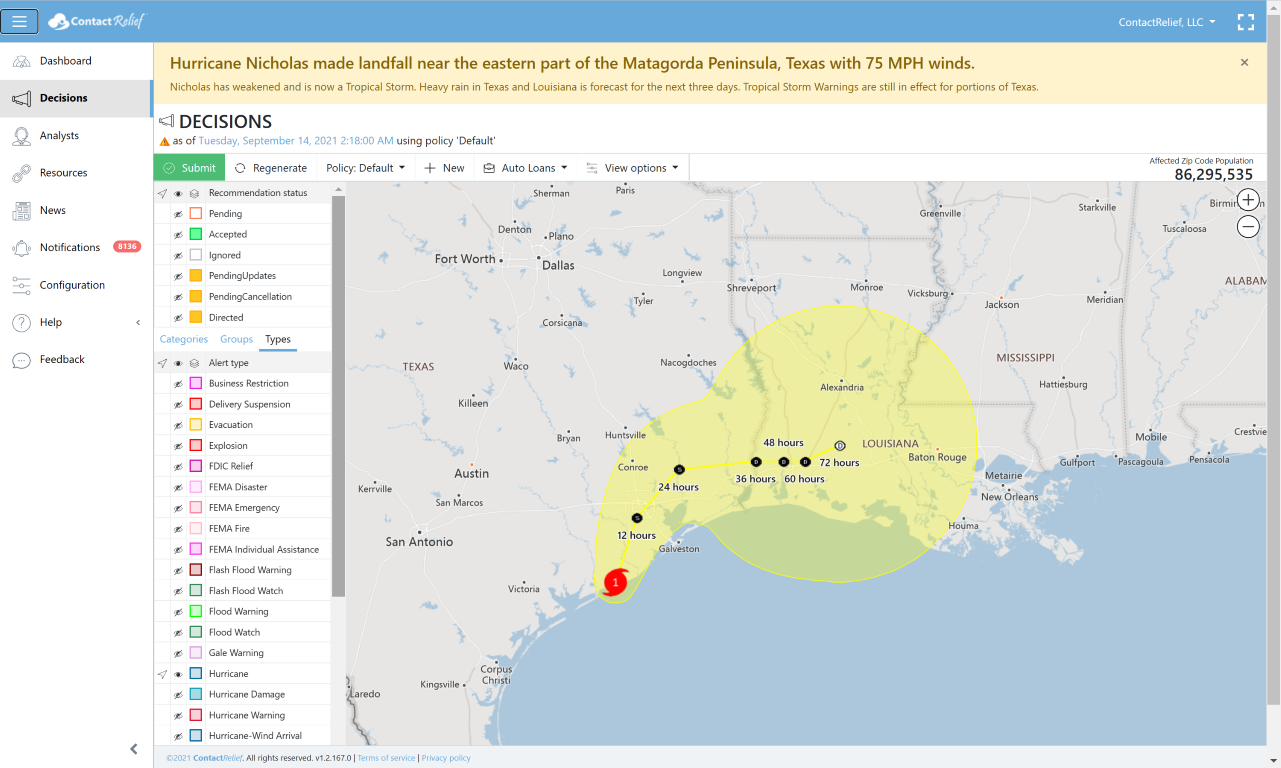1281x768 pixels.
Task: Switch to the Categories tab
Action: (184, 339)
